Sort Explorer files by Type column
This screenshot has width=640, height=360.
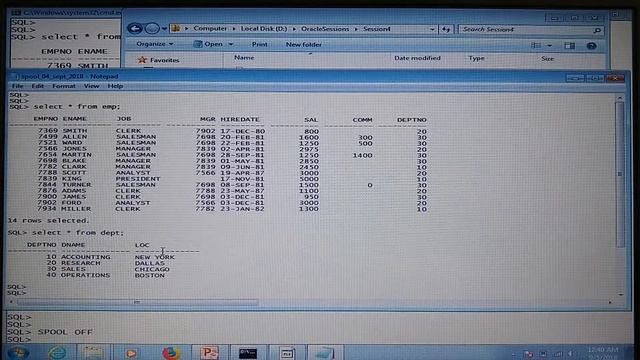476,58
